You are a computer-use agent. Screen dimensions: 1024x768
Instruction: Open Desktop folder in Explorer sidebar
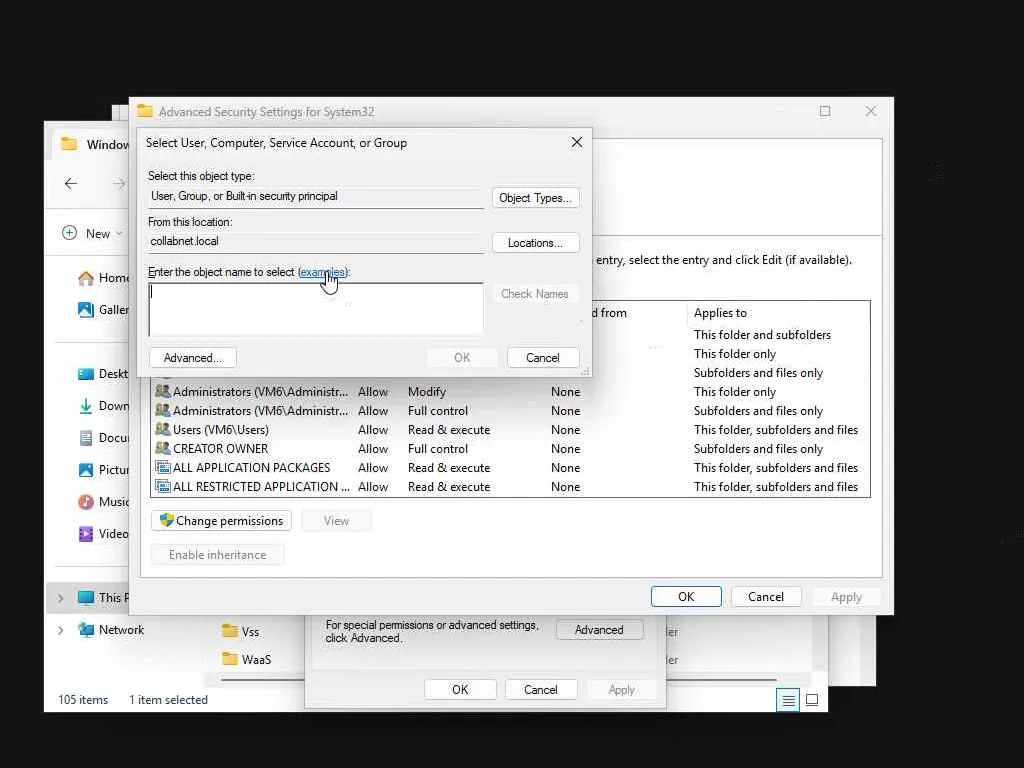point(104,374)
